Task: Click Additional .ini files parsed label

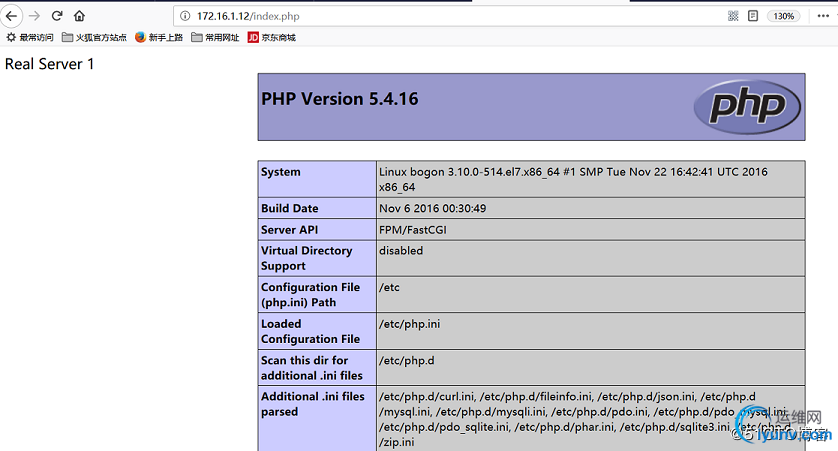Action: coord(313,404)
